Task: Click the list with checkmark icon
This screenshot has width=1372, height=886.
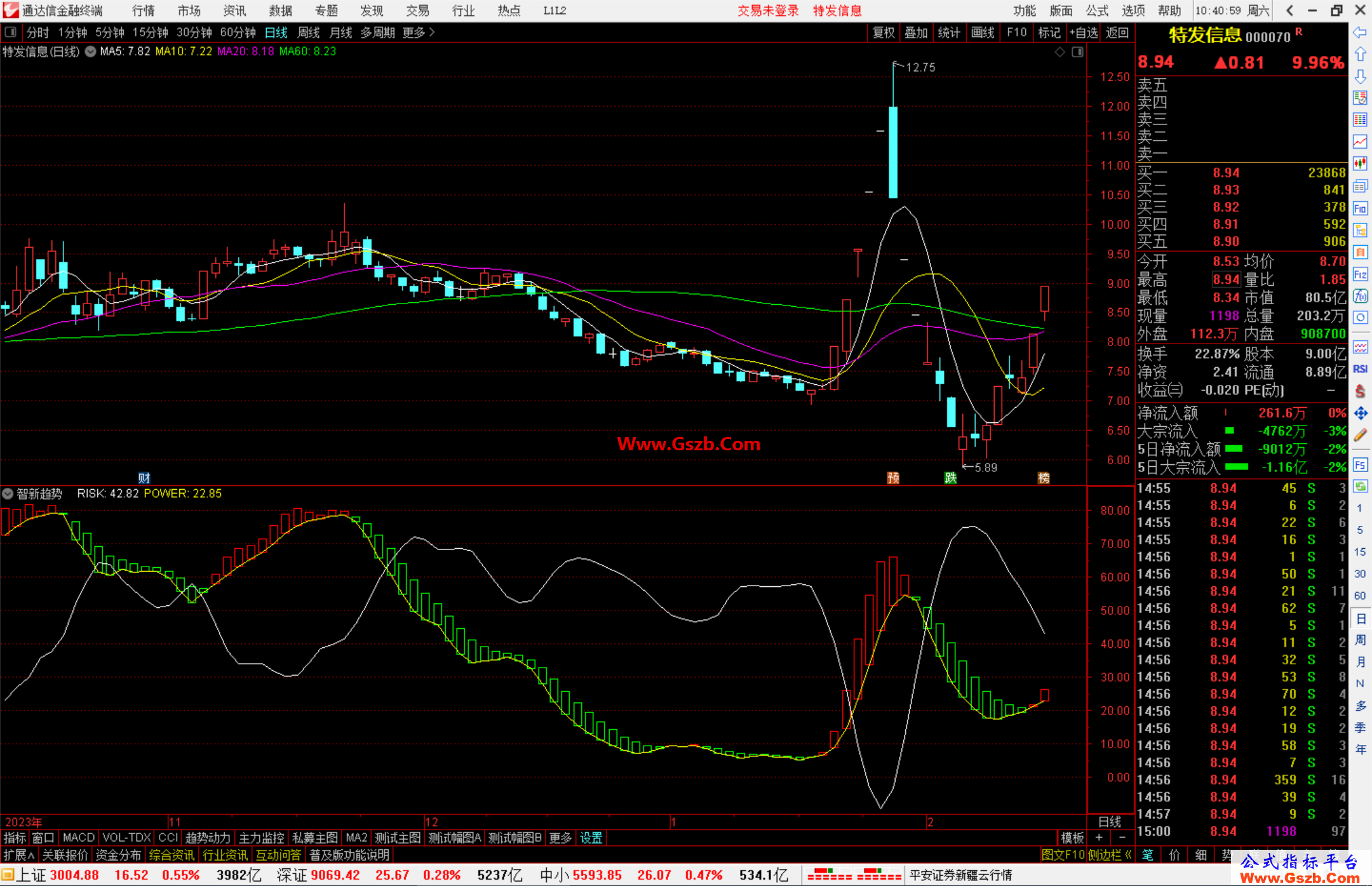Action: point(1360,98)
